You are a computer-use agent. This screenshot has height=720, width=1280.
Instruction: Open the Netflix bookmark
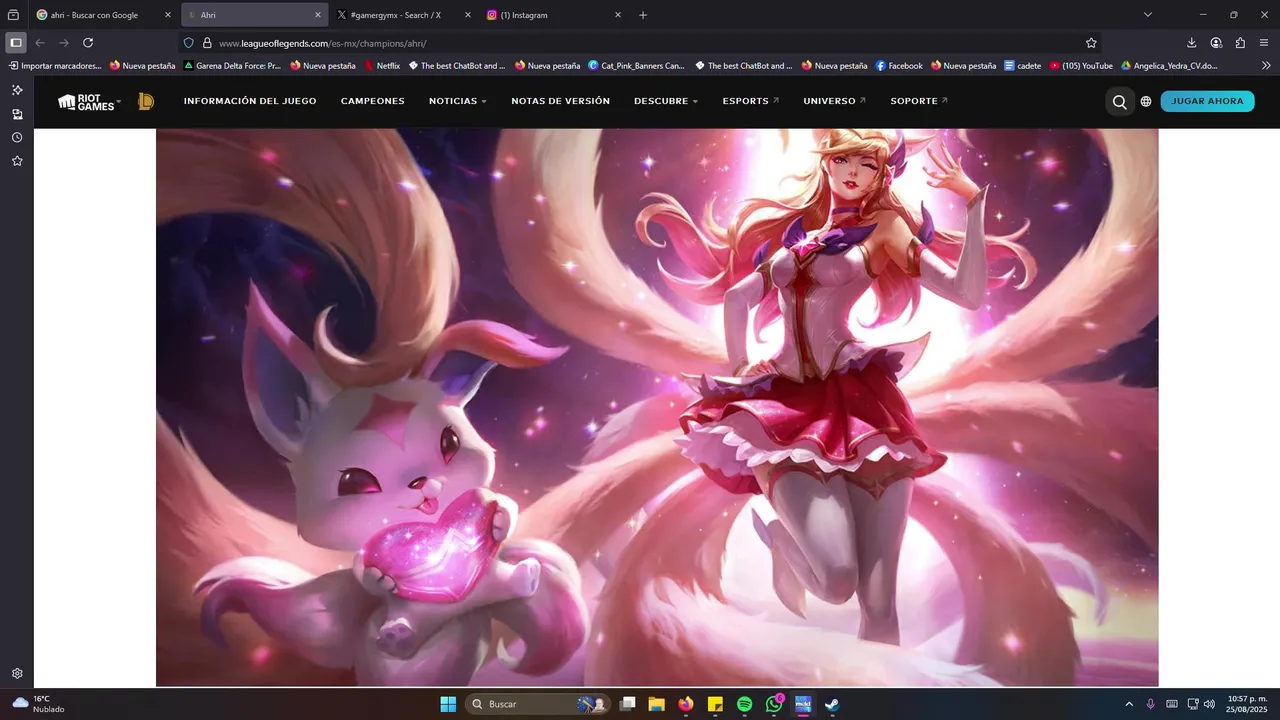pos(382,66)
